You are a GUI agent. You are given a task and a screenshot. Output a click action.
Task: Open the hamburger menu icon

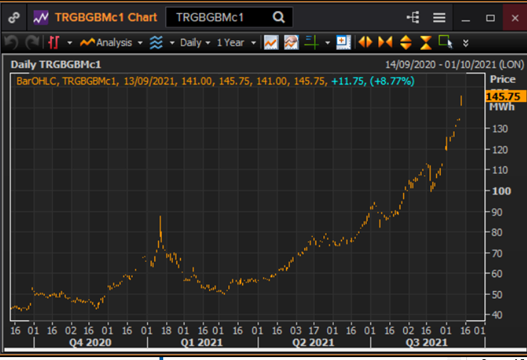point(439,17)
